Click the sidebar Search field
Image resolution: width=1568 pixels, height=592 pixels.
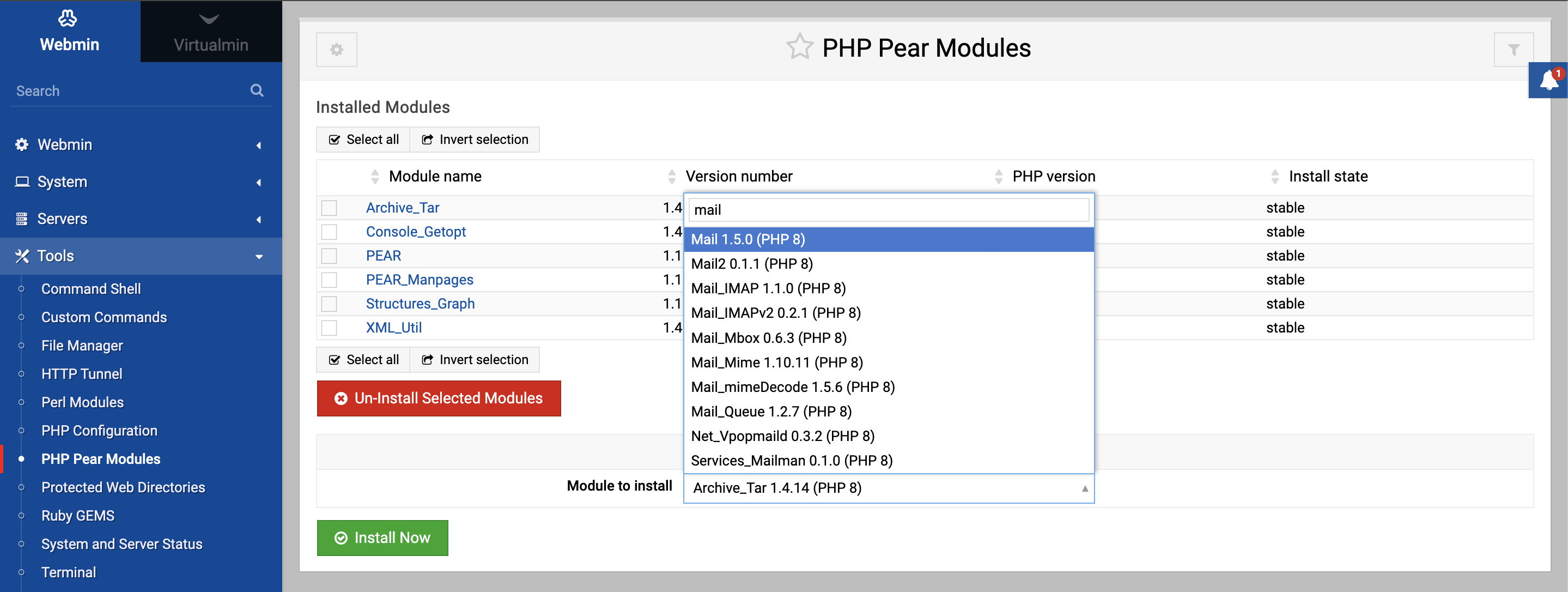coord(131,90)
